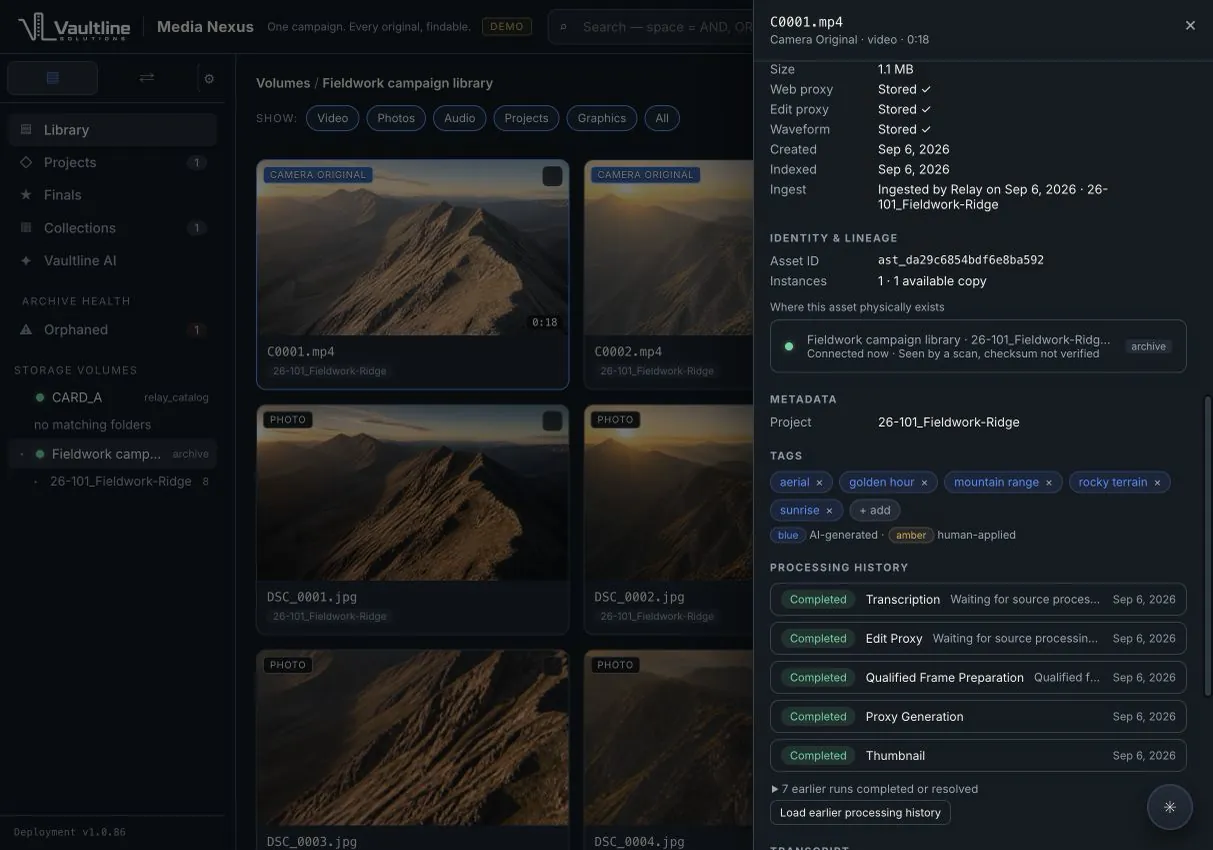1213x850 pixels.
Task: Open the Qualified Frame Preparation entry
Action: pos(978,678)
